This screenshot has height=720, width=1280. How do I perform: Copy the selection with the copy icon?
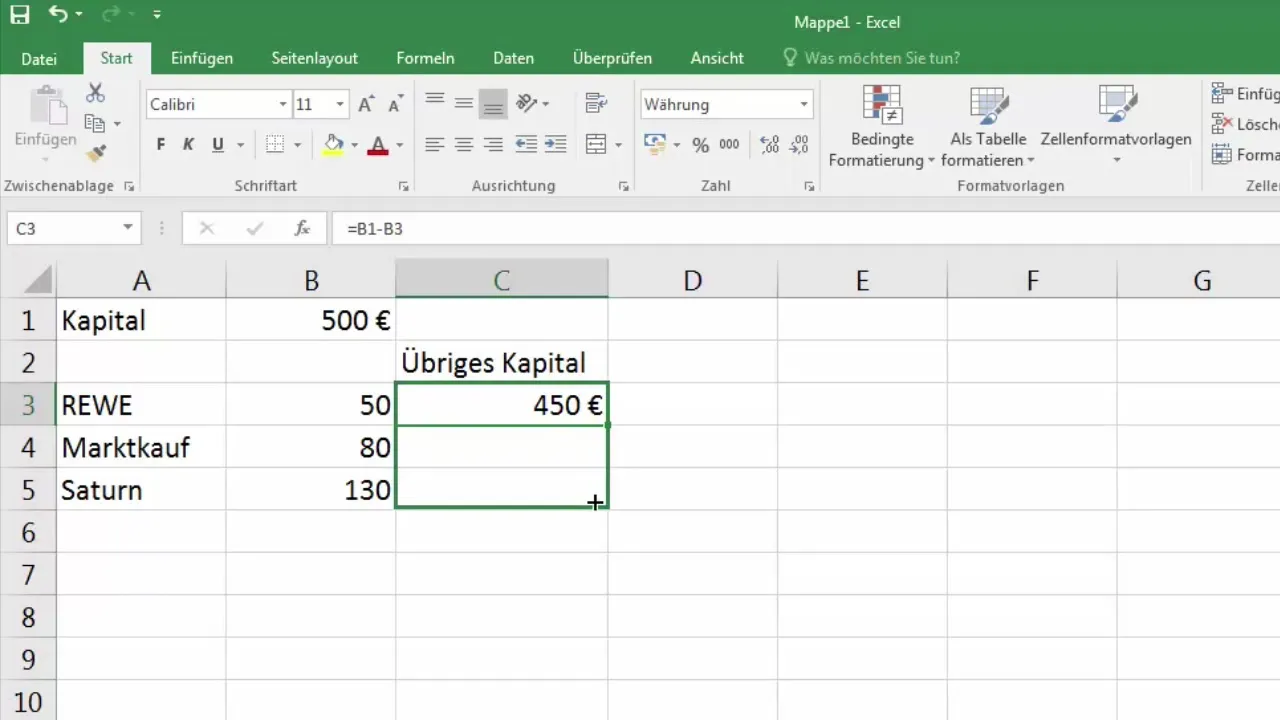(x=95, y=123)
